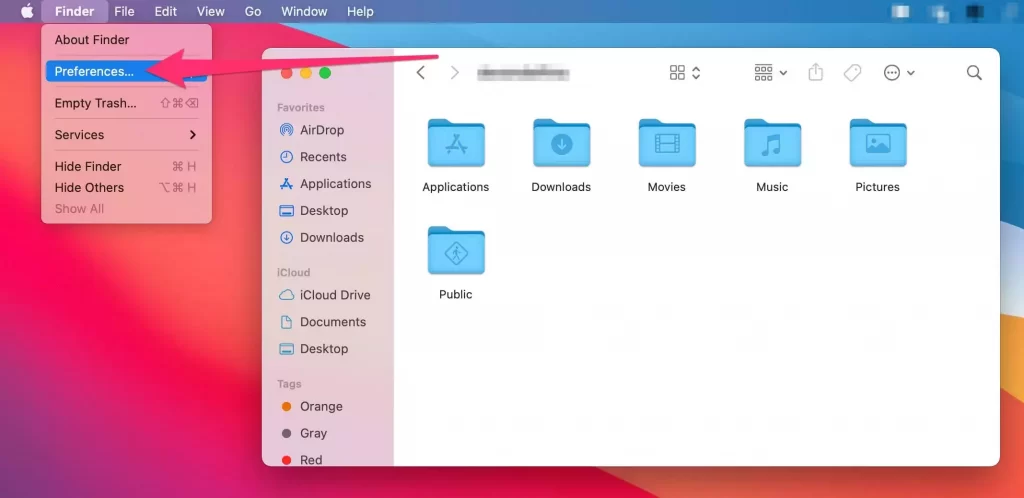The image size is (1024, 498).
Task: Open iCloud Drive in the sidebar
Action: (x=335, y=295)
